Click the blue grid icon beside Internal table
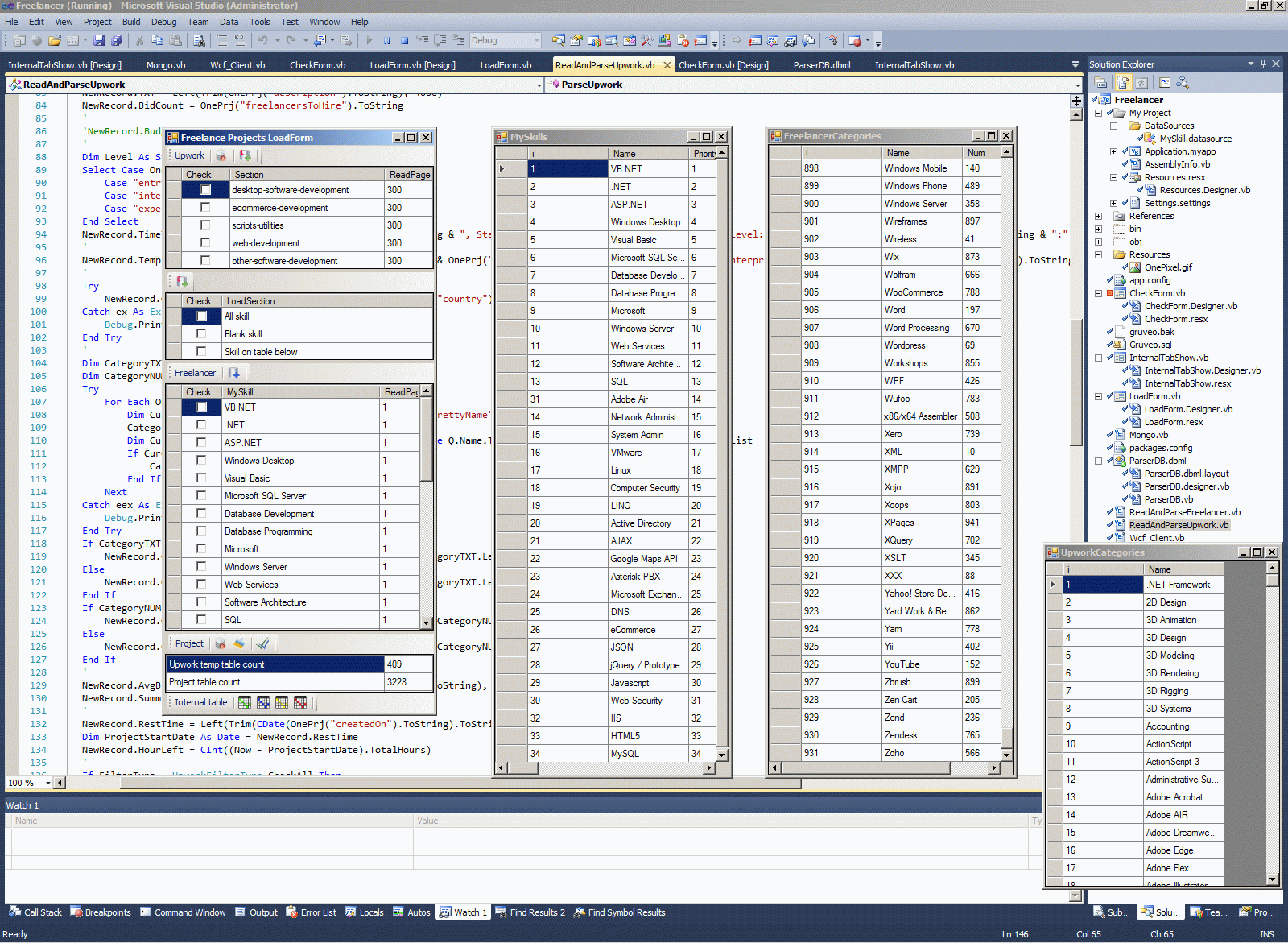The width and height of the screenshot is (1288, 943). 263,702
